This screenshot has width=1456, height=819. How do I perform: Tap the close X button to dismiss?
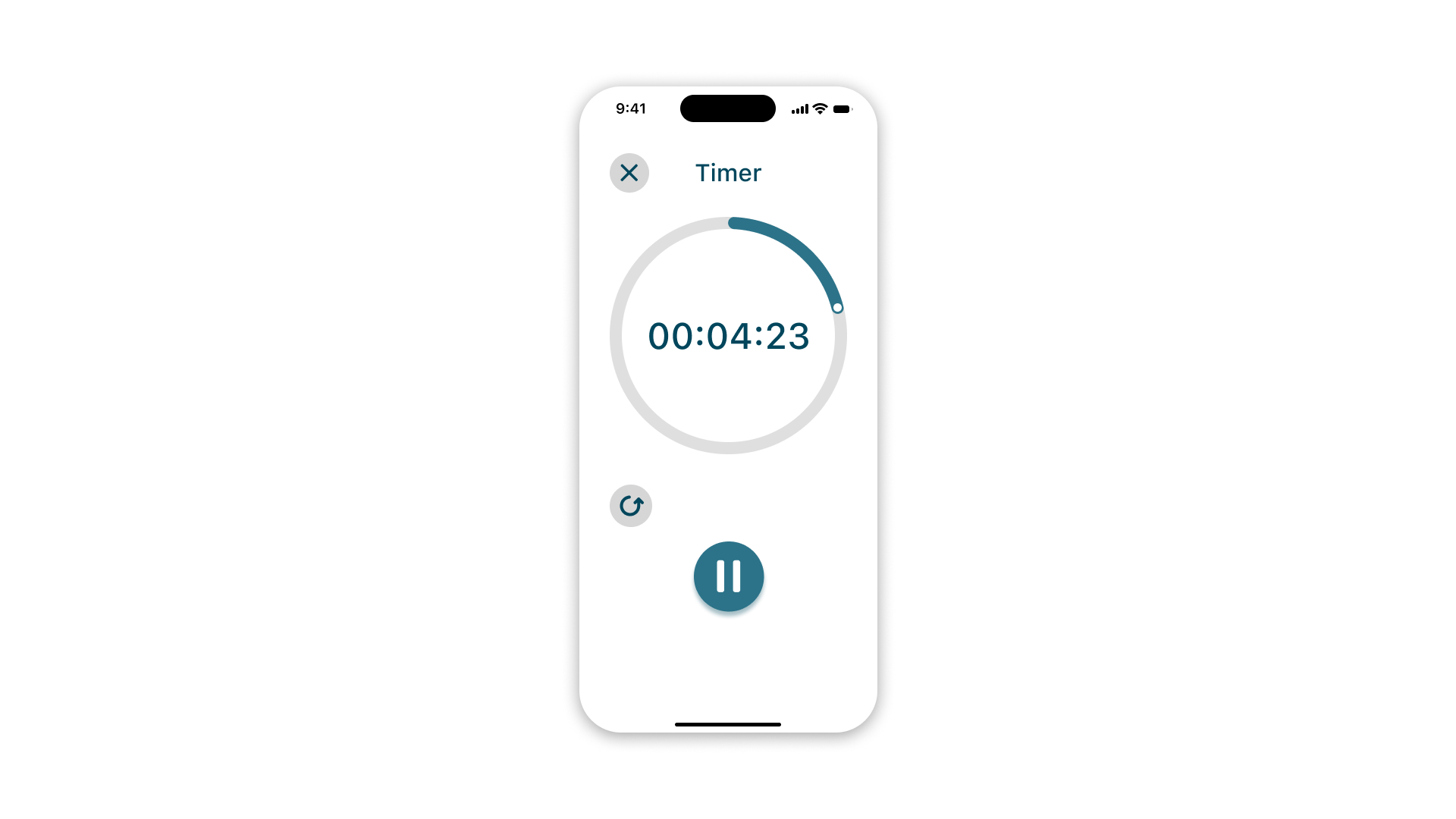point(628,172)
